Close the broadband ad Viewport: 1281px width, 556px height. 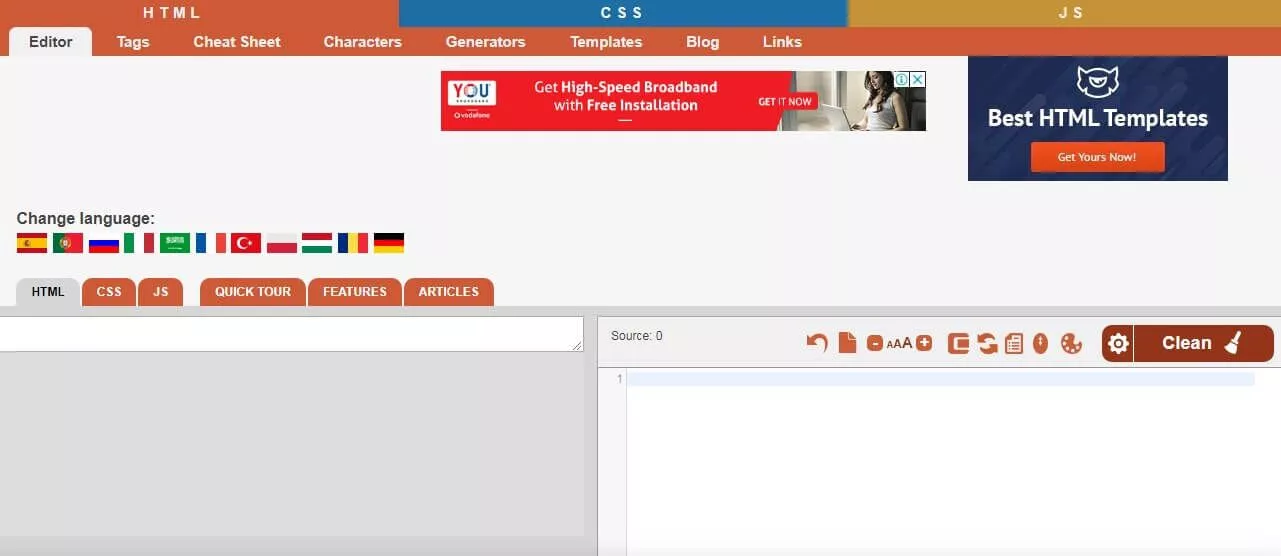917,79
